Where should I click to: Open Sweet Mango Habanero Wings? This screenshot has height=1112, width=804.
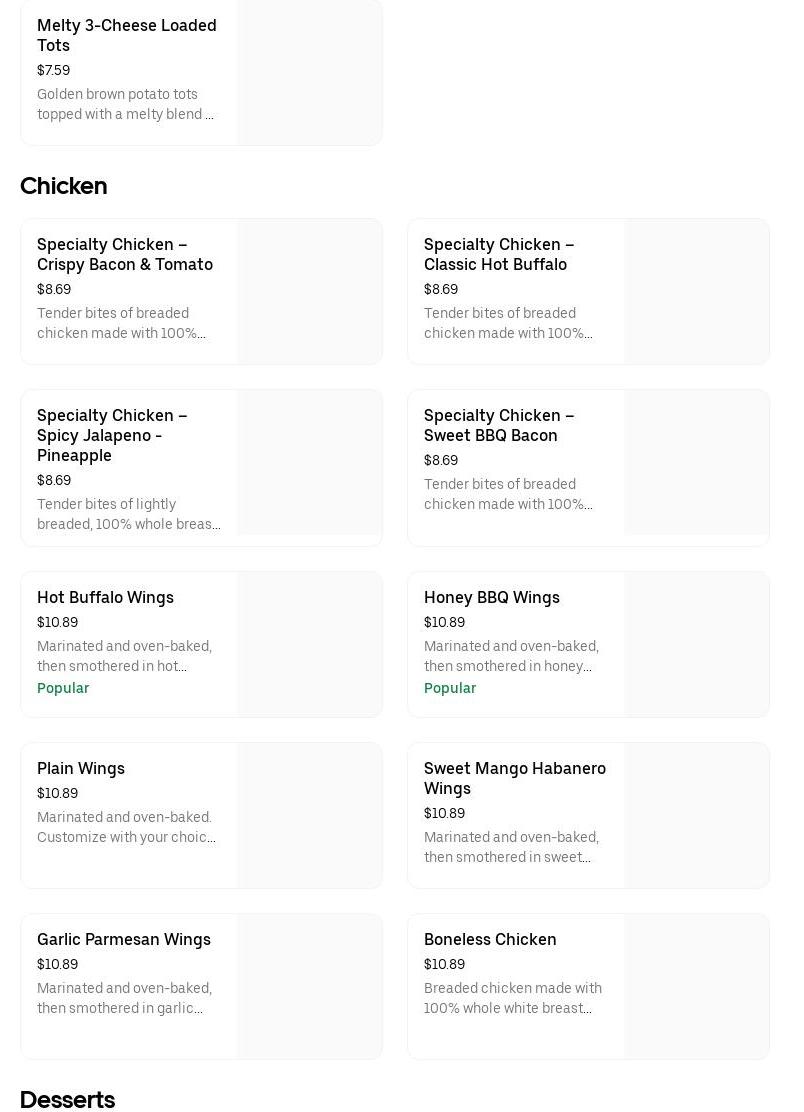(x=514, y=778)
